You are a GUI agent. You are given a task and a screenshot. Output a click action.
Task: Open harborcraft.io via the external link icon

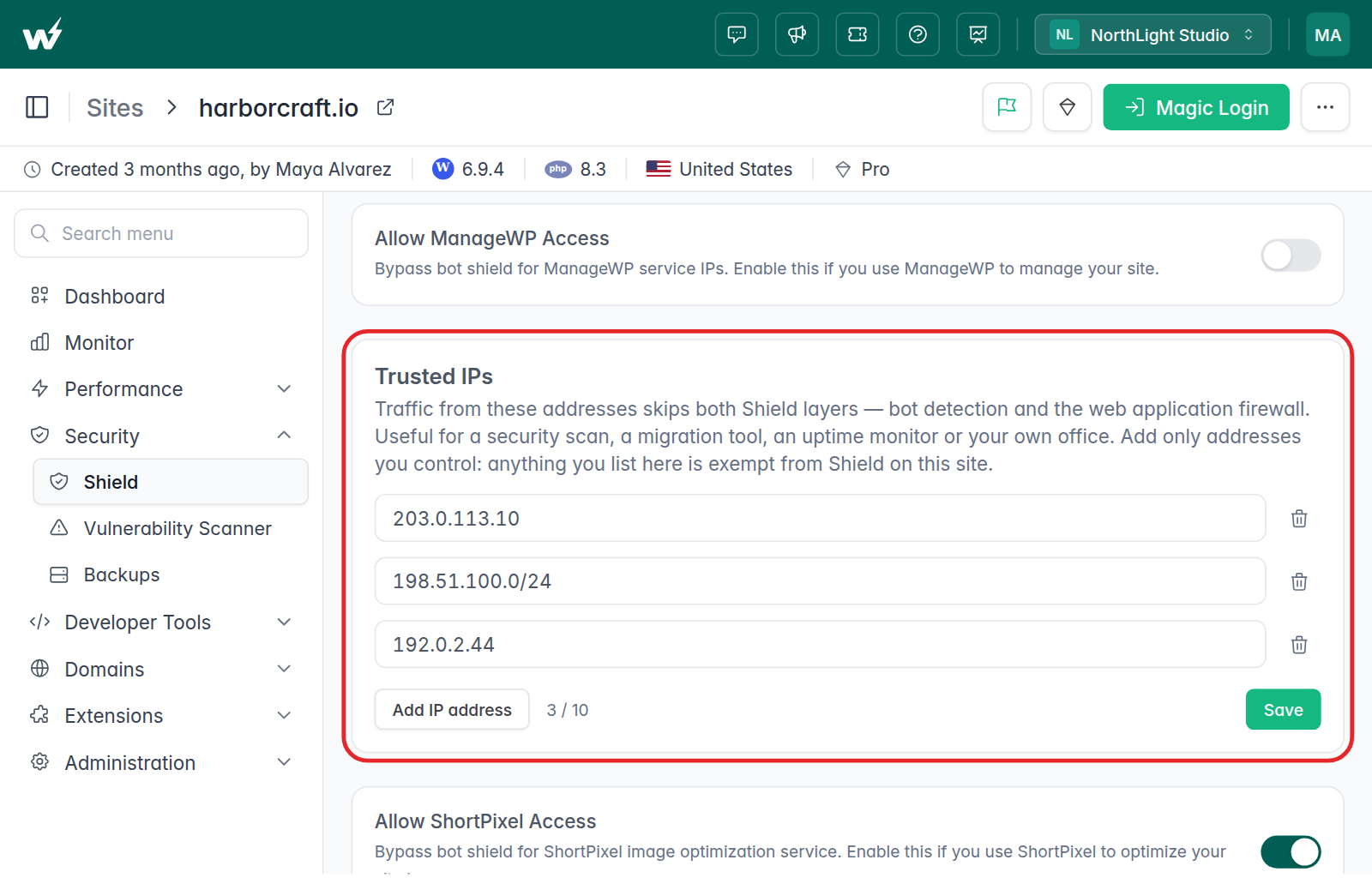386,107
